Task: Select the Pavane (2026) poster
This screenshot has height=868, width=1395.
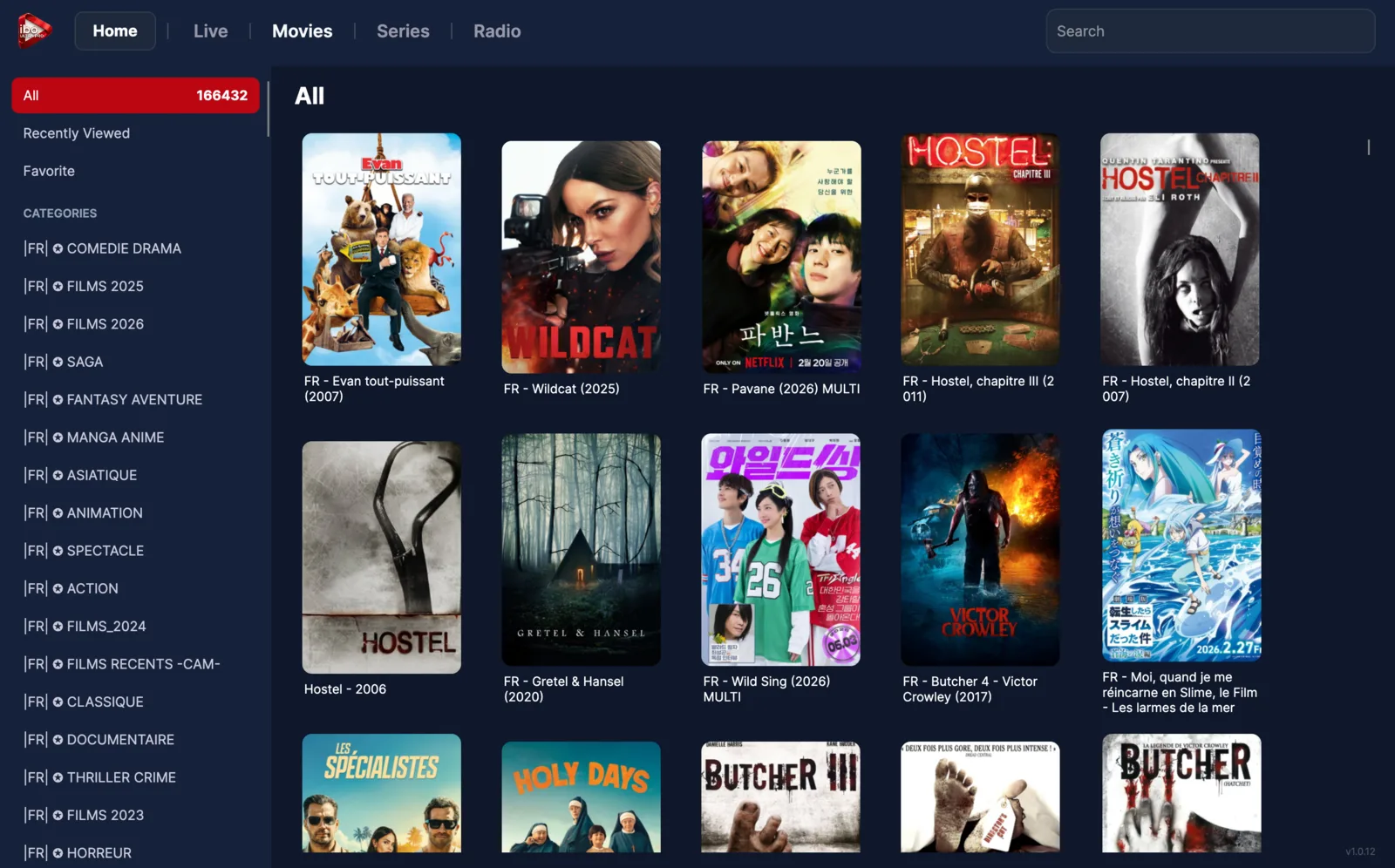Action: 781,257
